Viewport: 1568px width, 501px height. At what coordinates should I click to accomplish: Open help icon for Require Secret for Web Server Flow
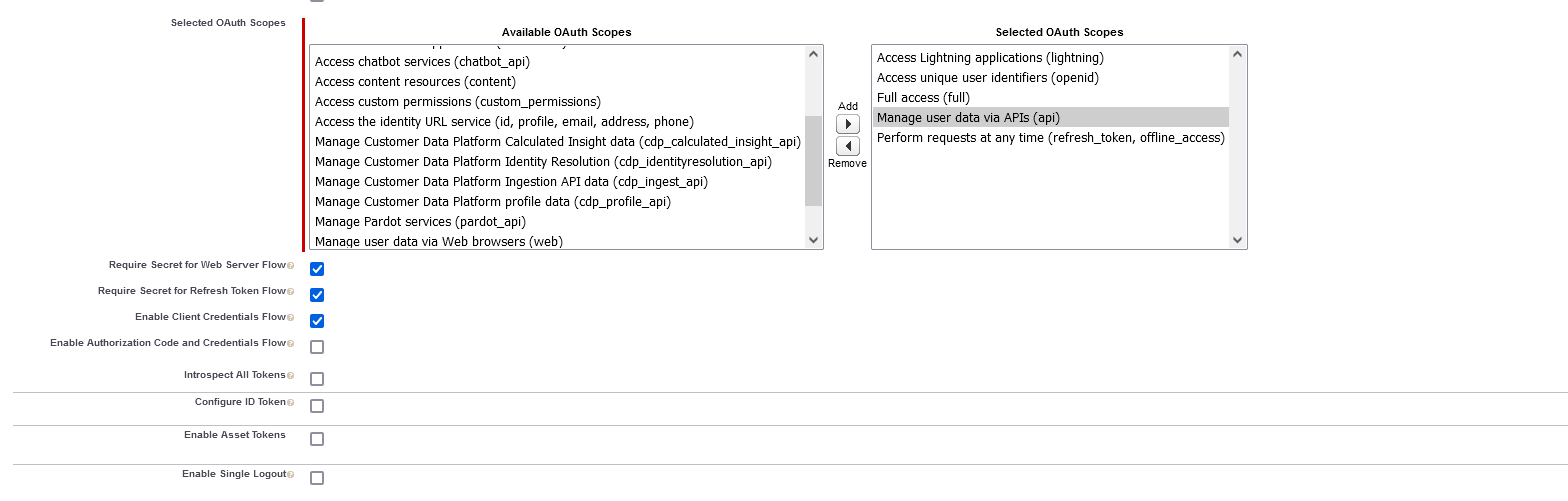(291, 266)
